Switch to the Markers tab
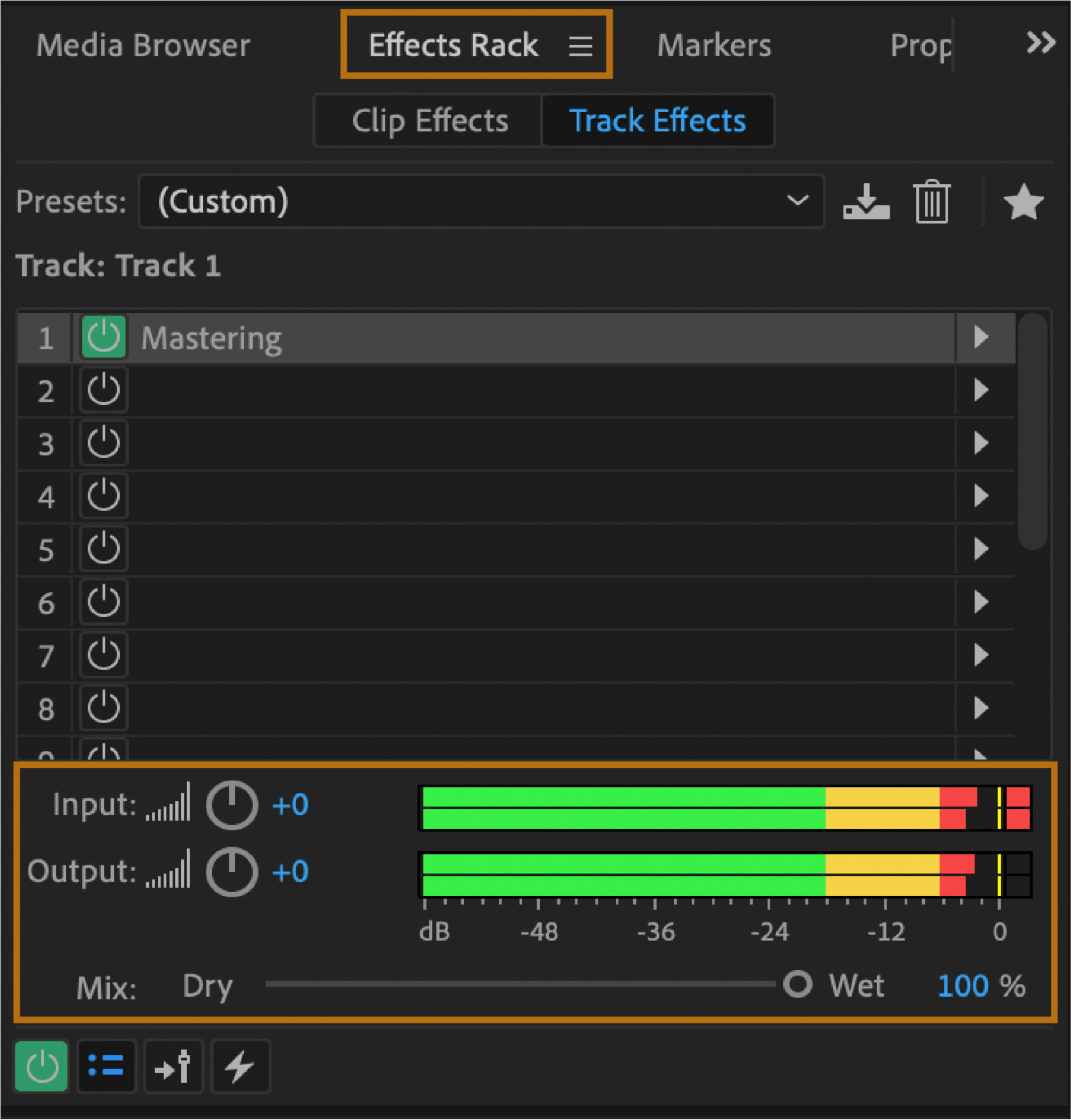This screenshot has height=1120, width=1071. pos(713,46)
